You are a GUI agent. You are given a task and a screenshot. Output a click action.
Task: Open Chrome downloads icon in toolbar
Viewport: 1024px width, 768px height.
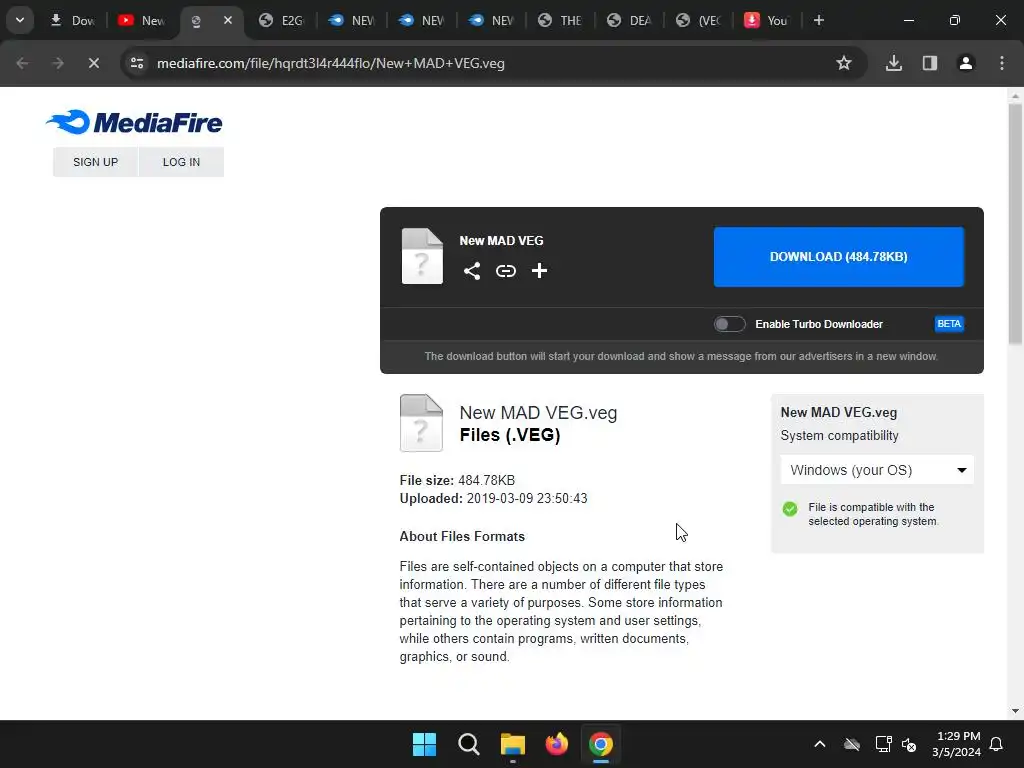click(894, 63)
